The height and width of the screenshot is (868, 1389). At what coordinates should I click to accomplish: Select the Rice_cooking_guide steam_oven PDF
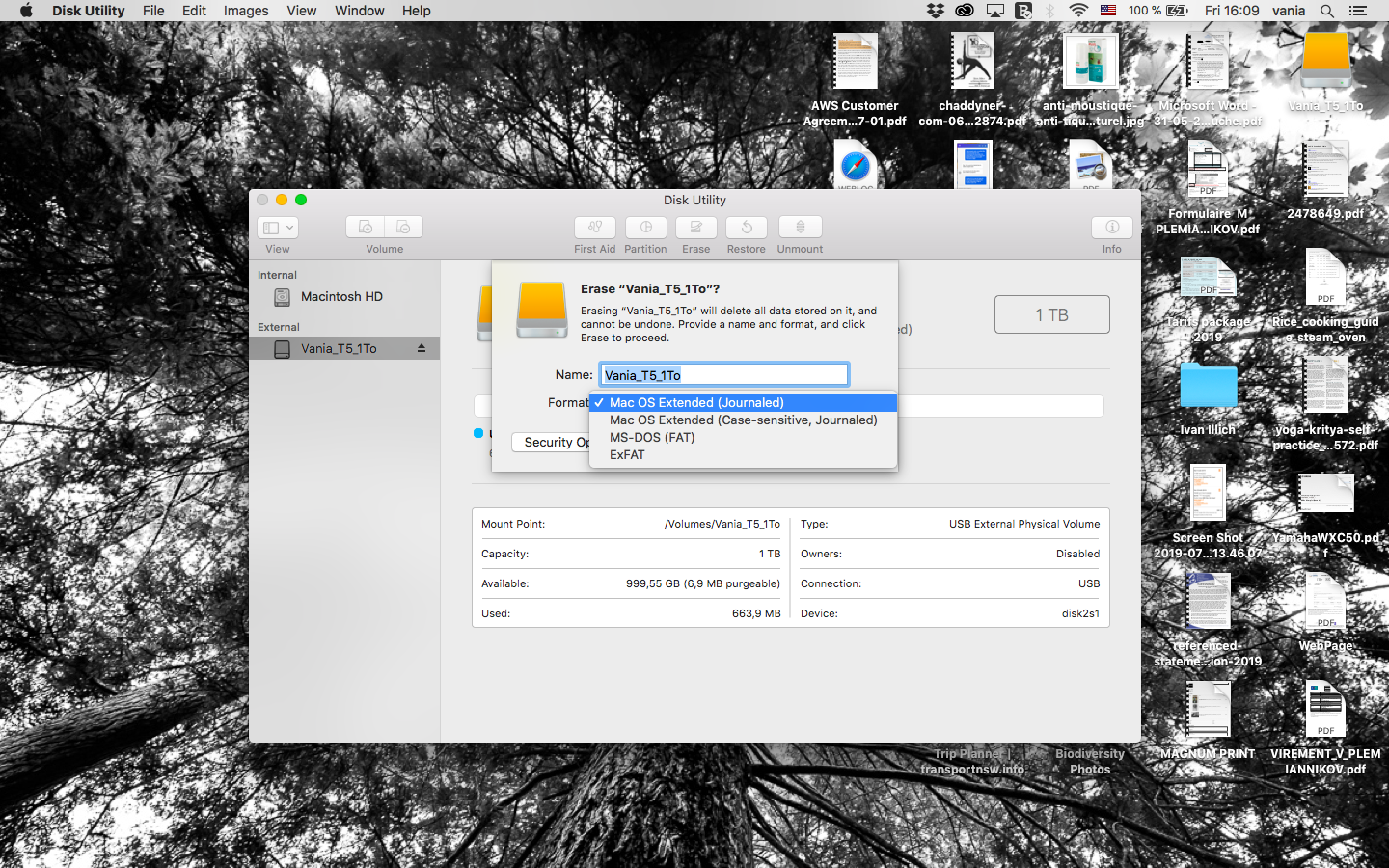(1325, 278)
